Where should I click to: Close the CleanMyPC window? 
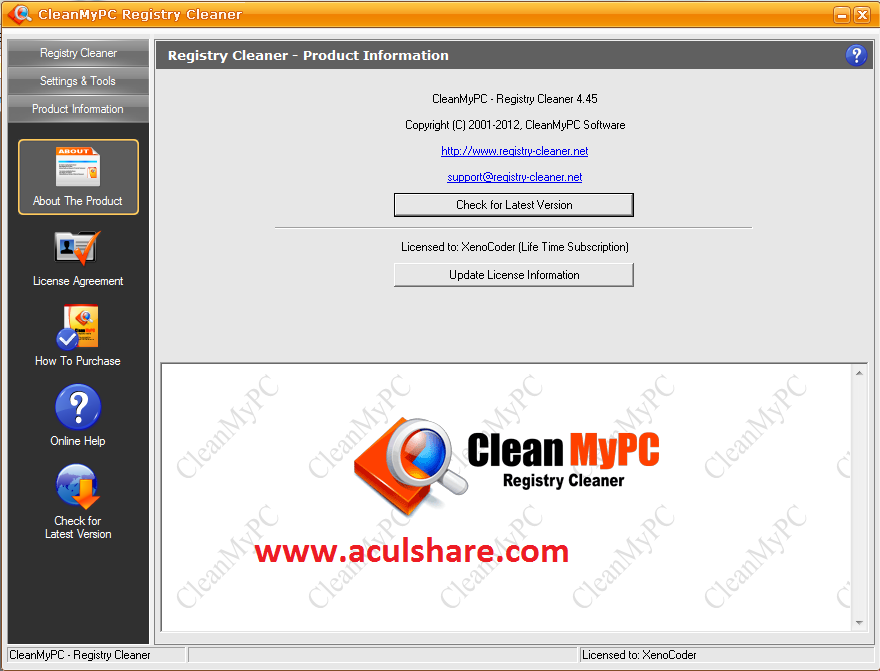tap(862, 15)
